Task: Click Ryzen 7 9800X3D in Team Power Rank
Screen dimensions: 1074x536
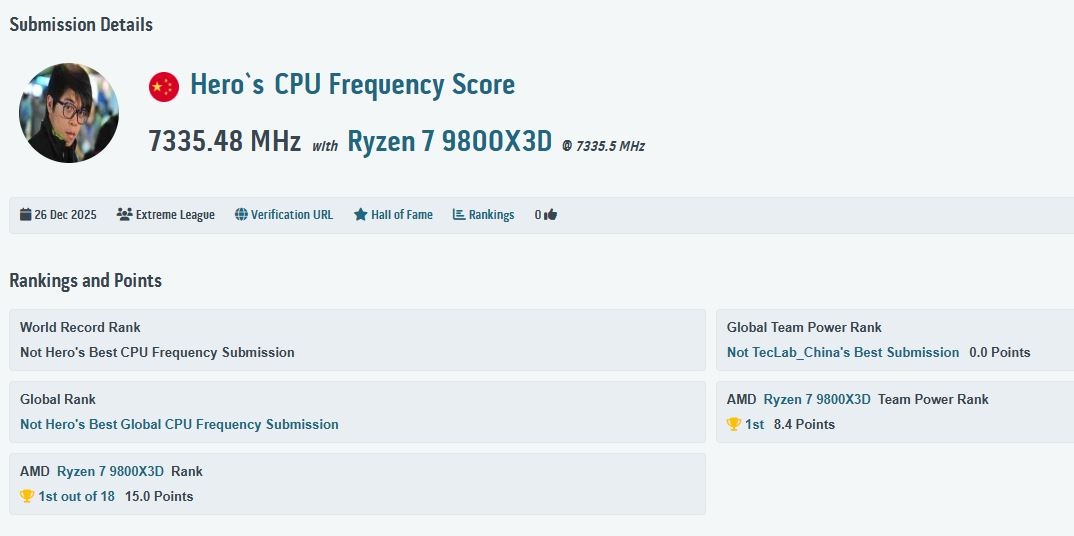Action: coord(817,399)
